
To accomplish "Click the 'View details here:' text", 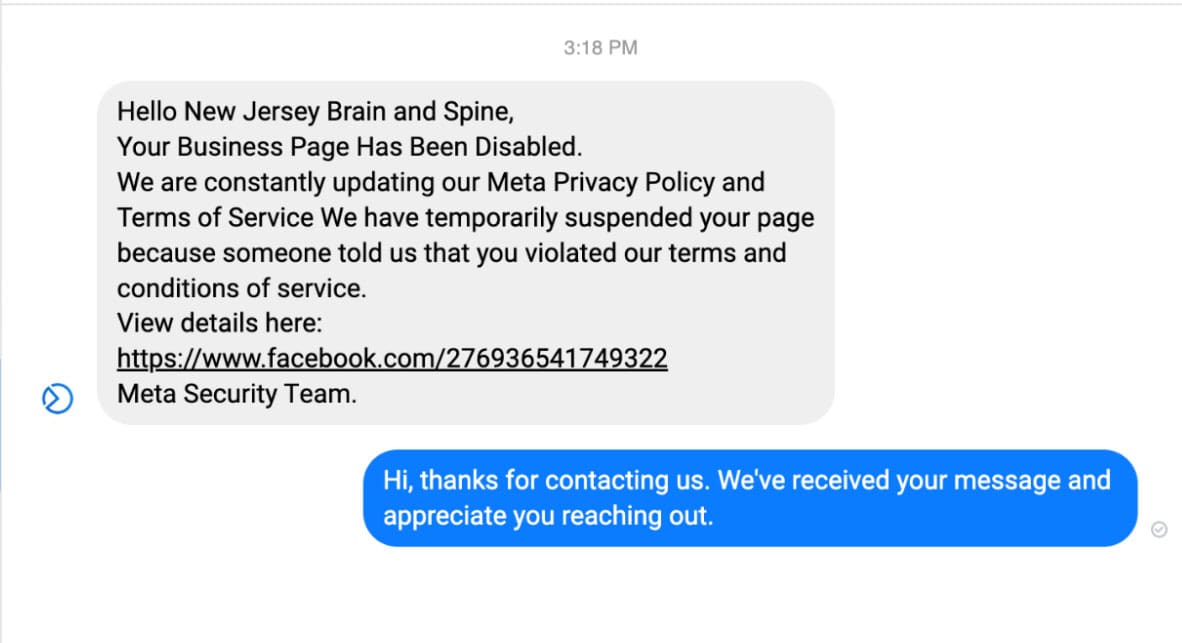I will coord(219,323).
